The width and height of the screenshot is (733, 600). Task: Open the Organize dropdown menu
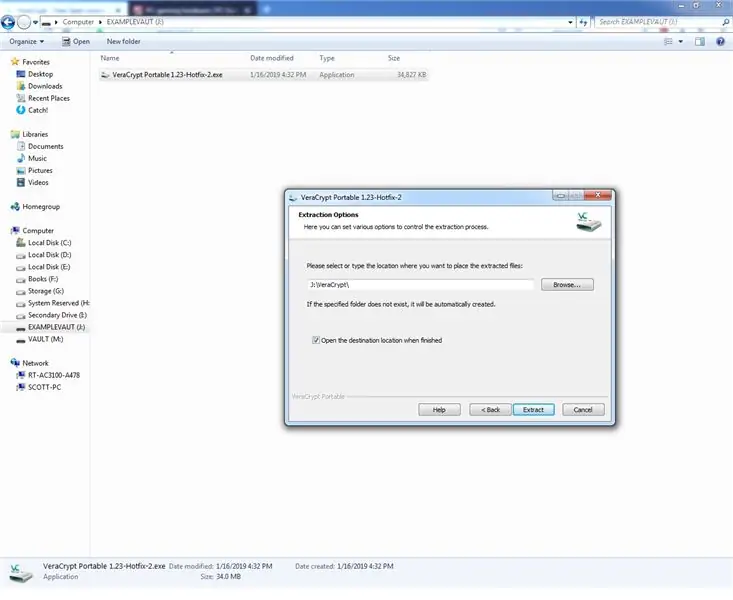coord(27,42)
